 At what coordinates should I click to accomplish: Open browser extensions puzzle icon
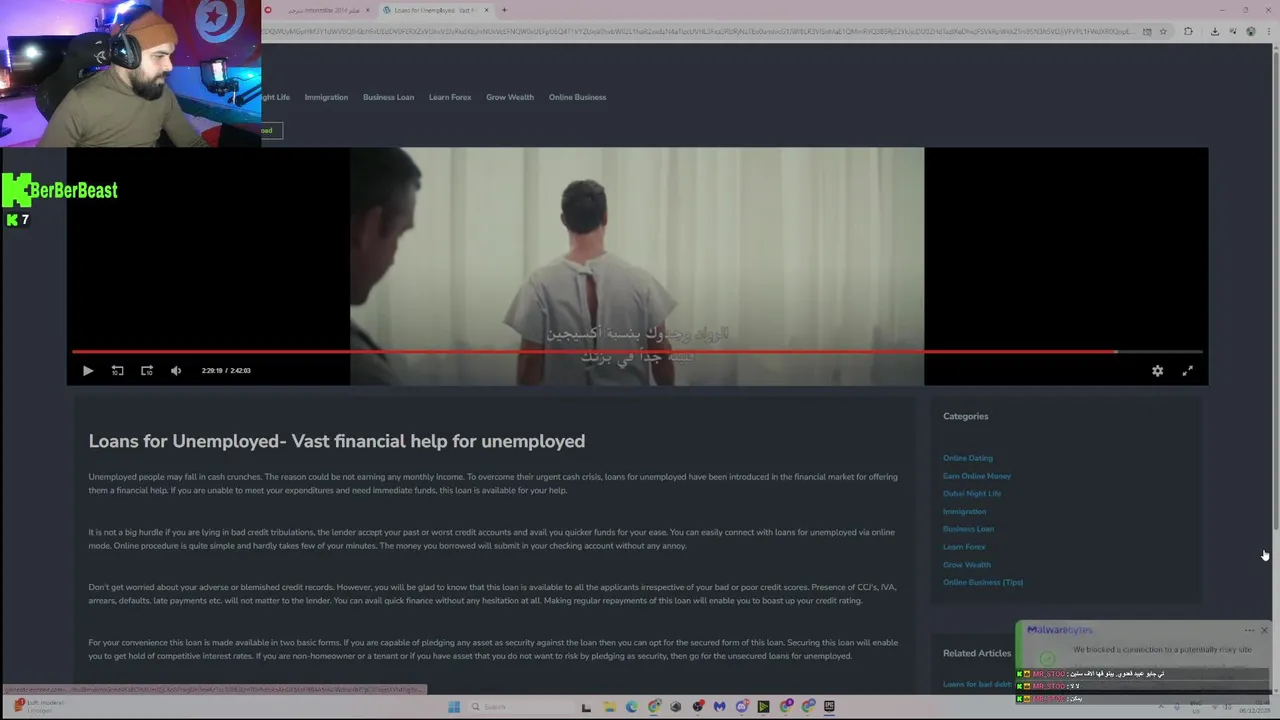(x=1188, y=31)
